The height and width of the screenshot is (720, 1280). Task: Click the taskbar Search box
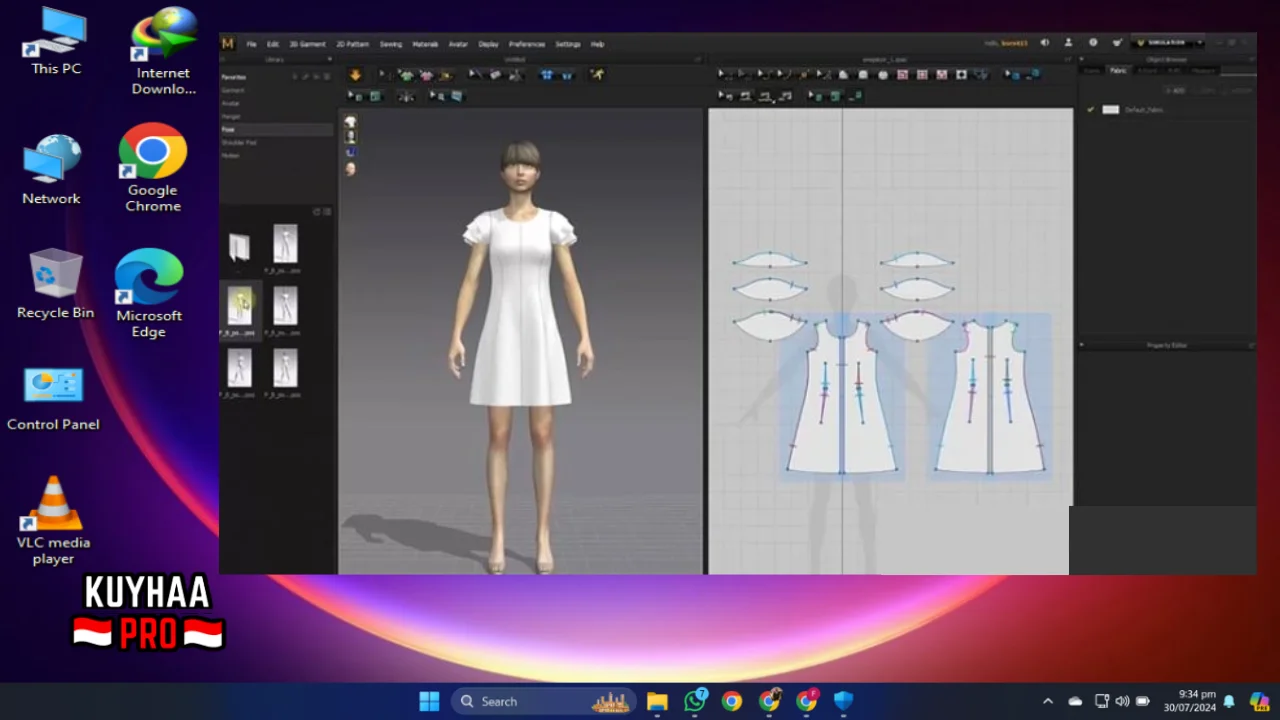543,701
